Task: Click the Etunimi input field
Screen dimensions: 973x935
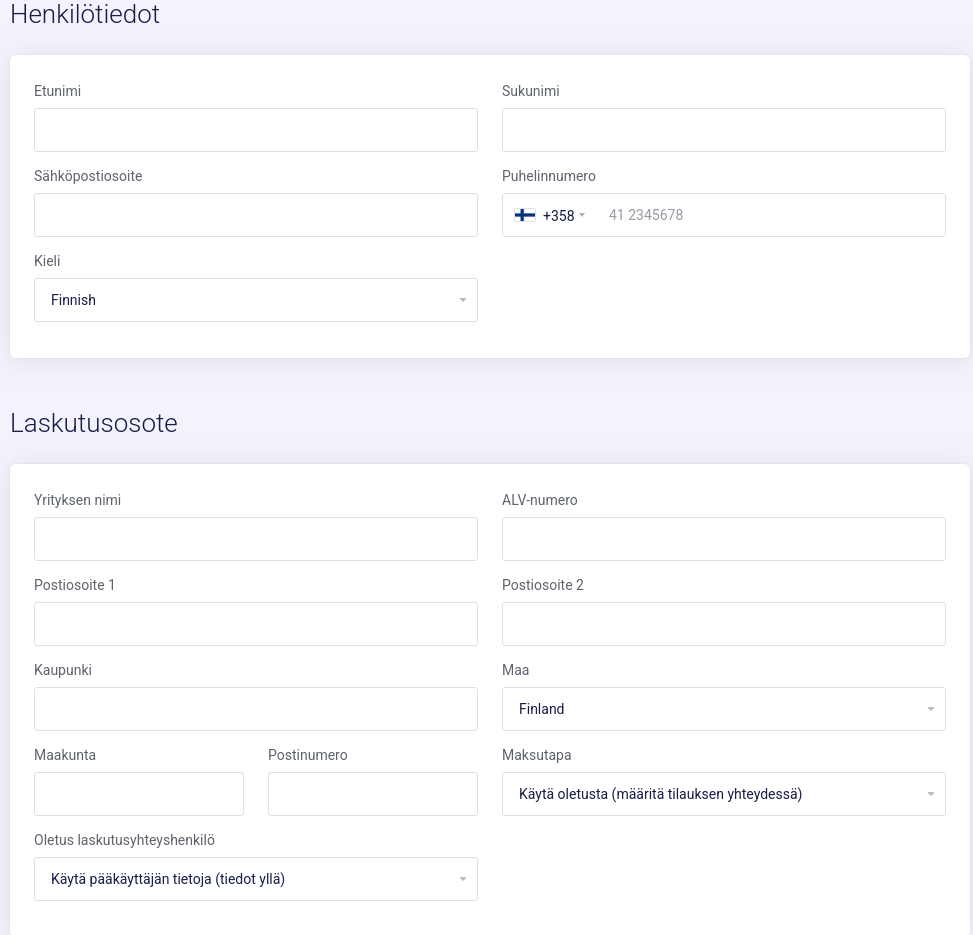Action: click(x=256, y=130)
